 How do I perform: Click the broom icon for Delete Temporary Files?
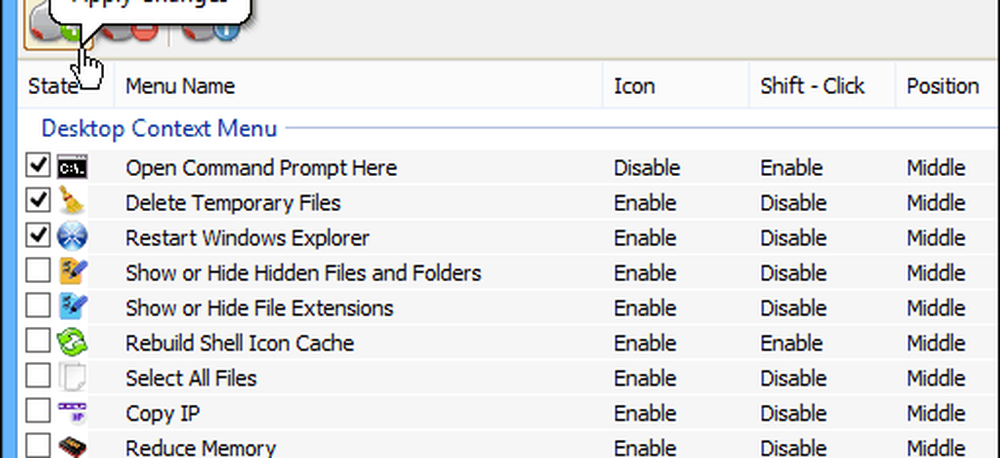(72, 203)
